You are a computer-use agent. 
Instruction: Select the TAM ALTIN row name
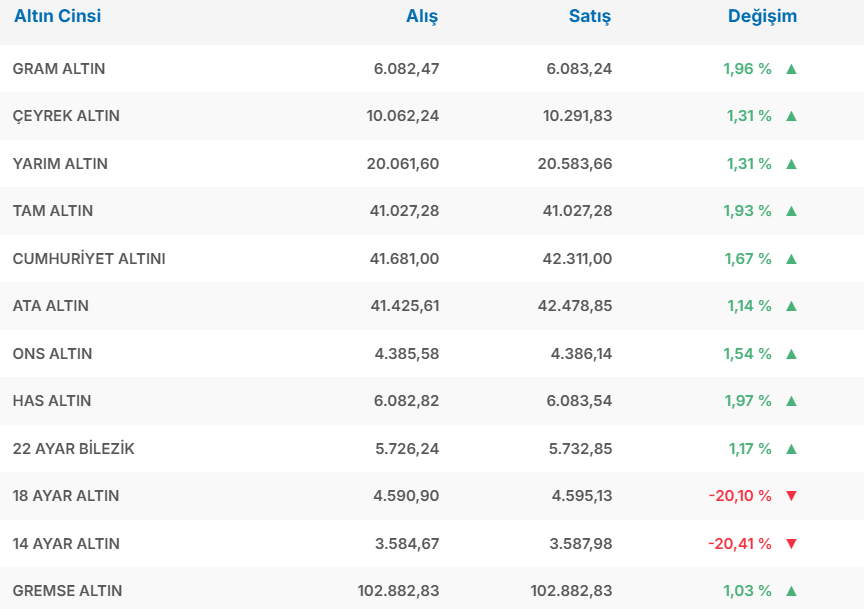tap(53, 211)
